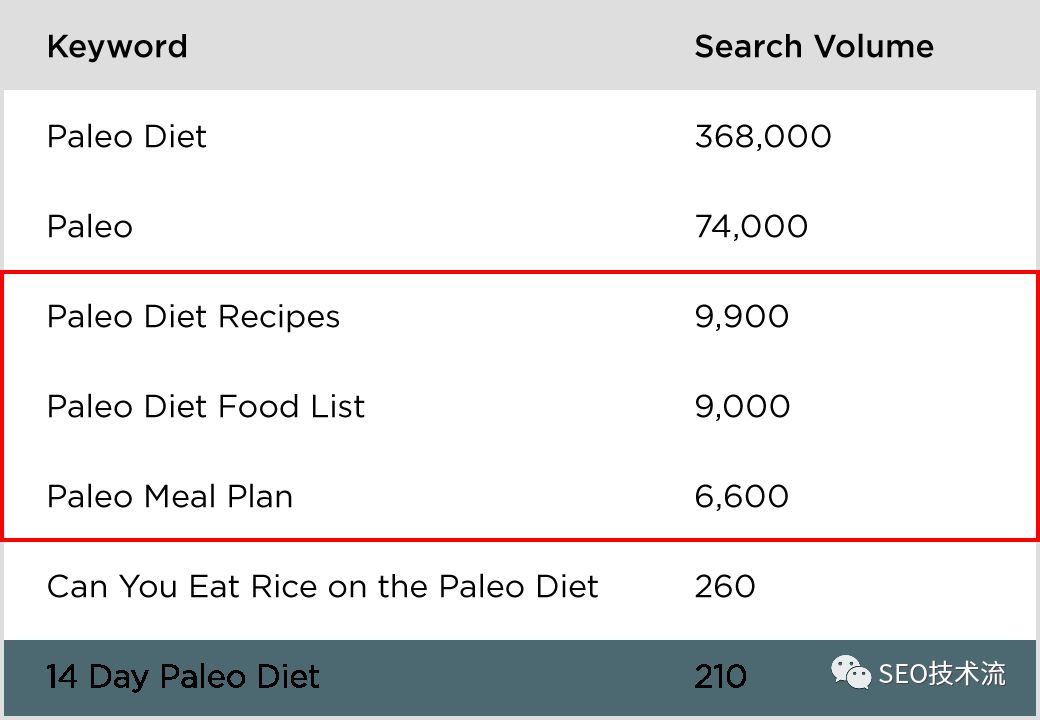The image size is (1040, 720).
Task: Click the Search Volume column header
Action: [x=814, y=47]
